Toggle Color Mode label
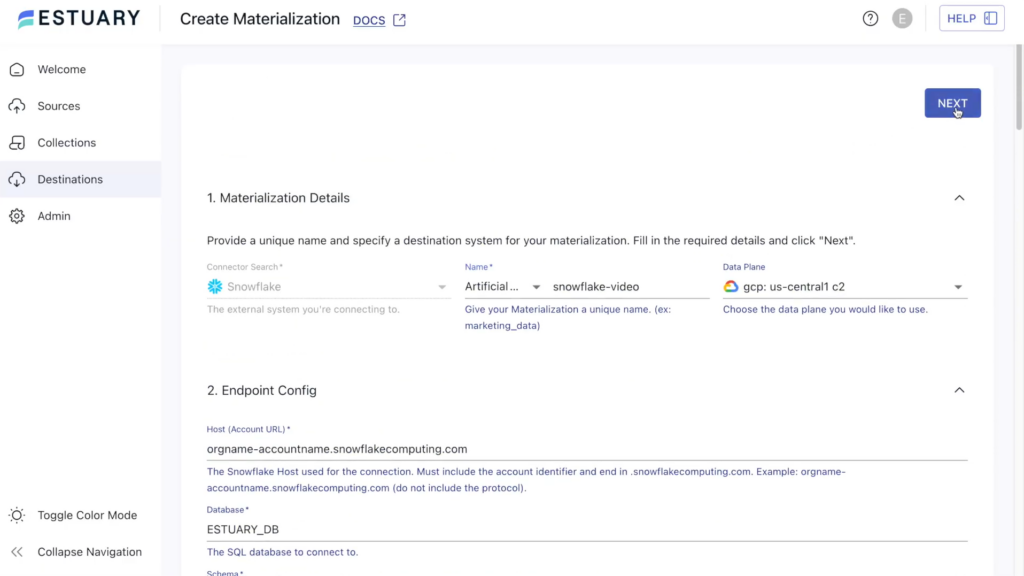This screenshot has width=1024, height=576. click(87, 515)
